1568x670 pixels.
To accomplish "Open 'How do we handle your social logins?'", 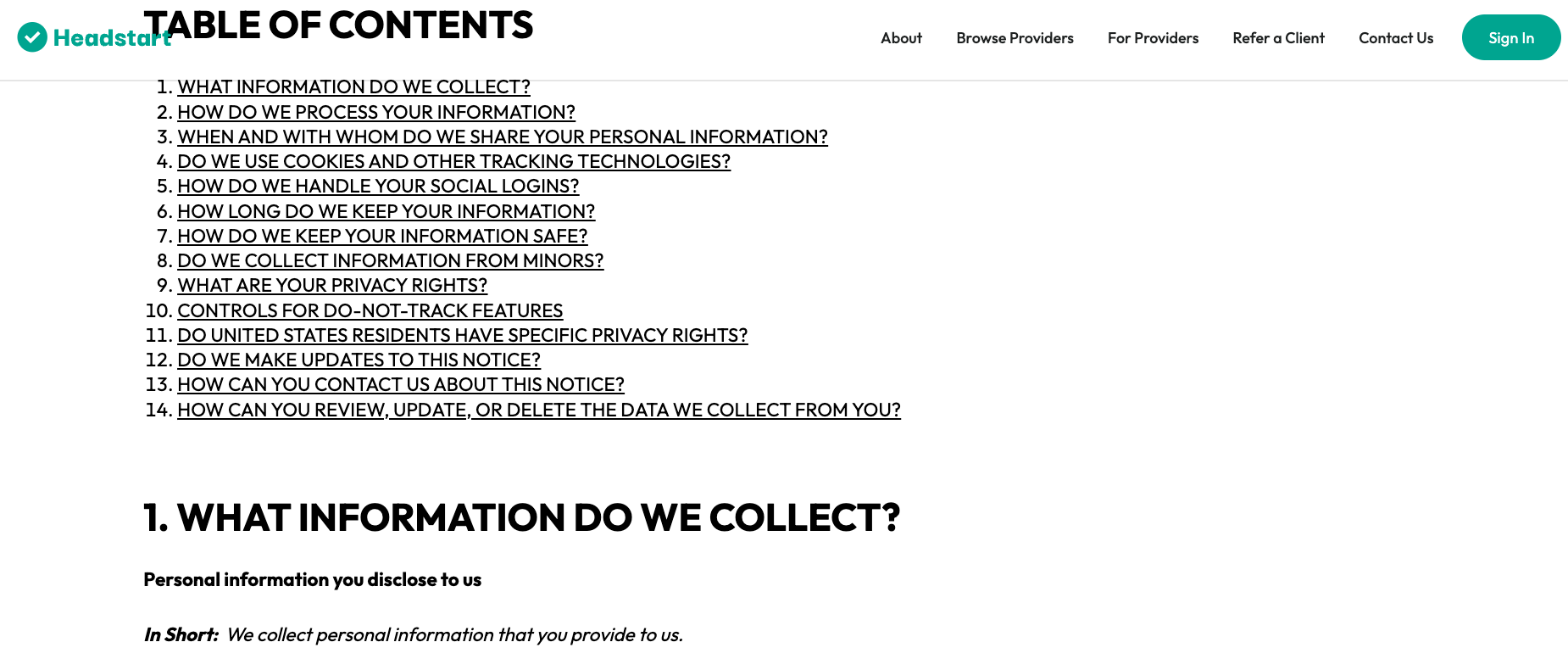I will click(x=378, y=187).
